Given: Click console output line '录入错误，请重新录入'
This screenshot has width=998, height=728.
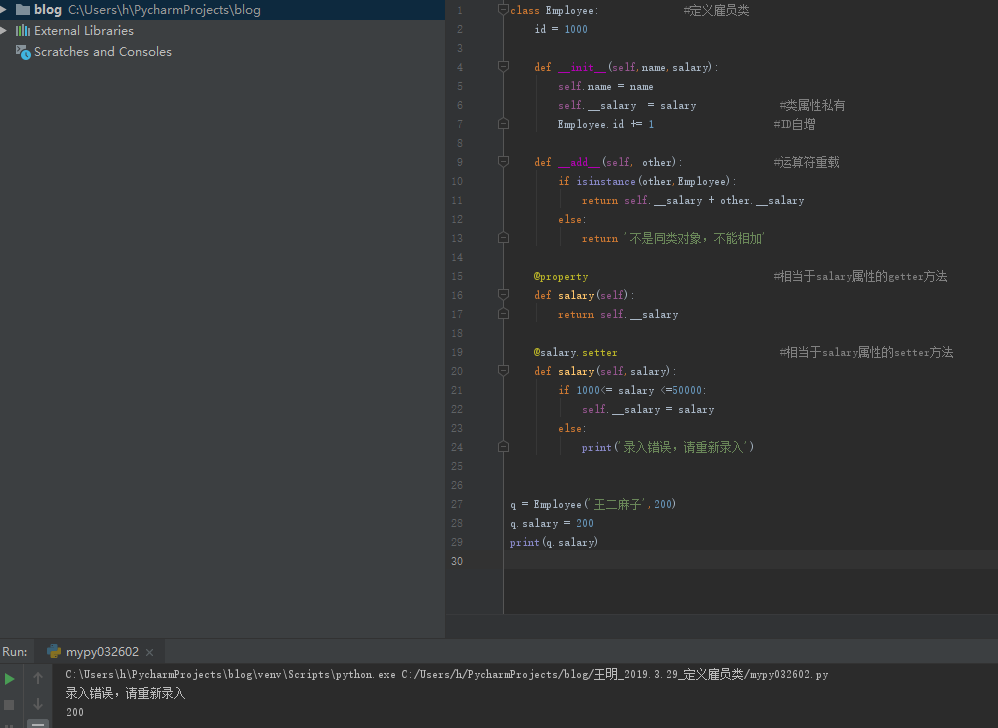Looking at the screenshot, I should point(125,693).
